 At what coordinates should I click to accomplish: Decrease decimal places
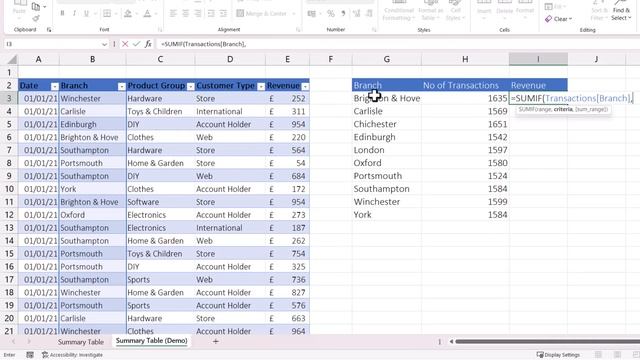pos(369,13)
